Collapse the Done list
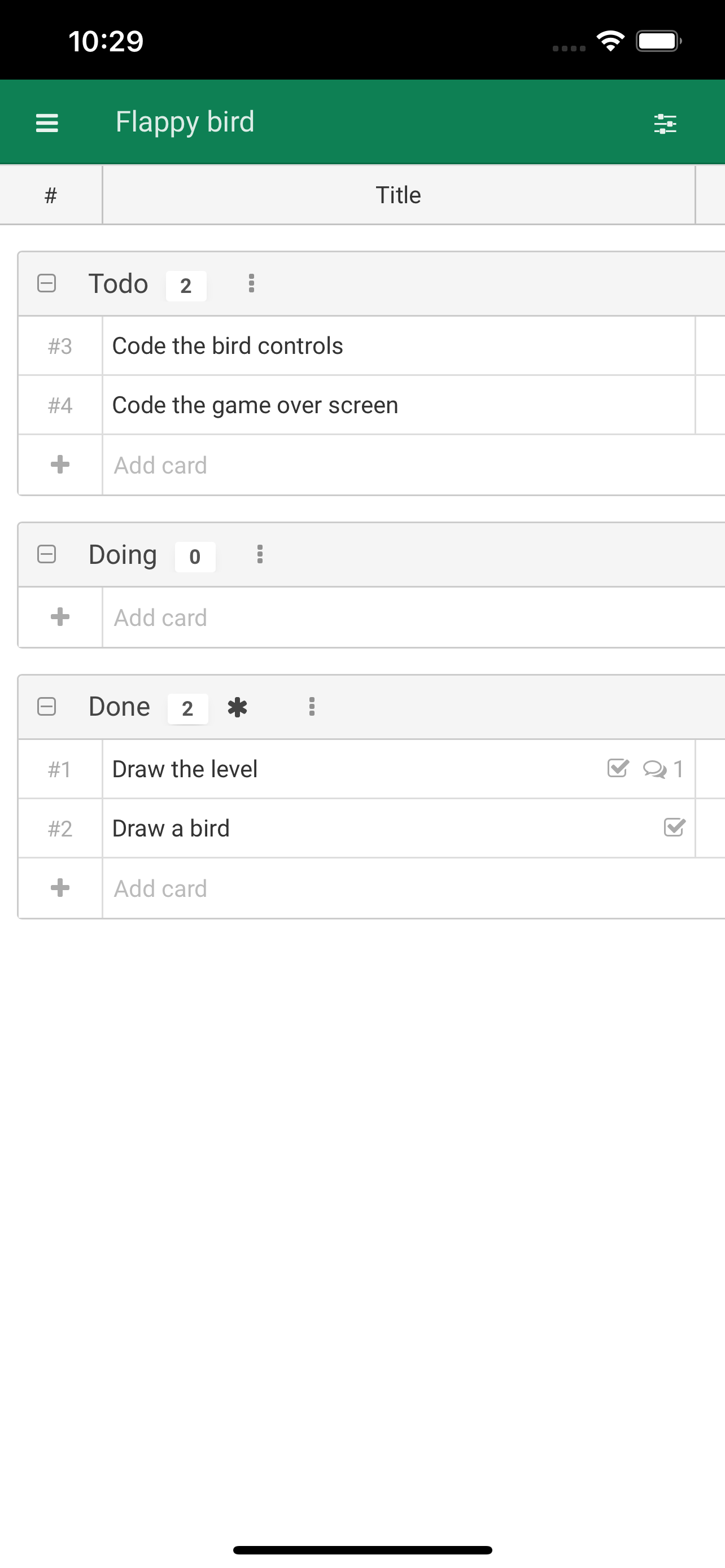 (x=47, y=707)
